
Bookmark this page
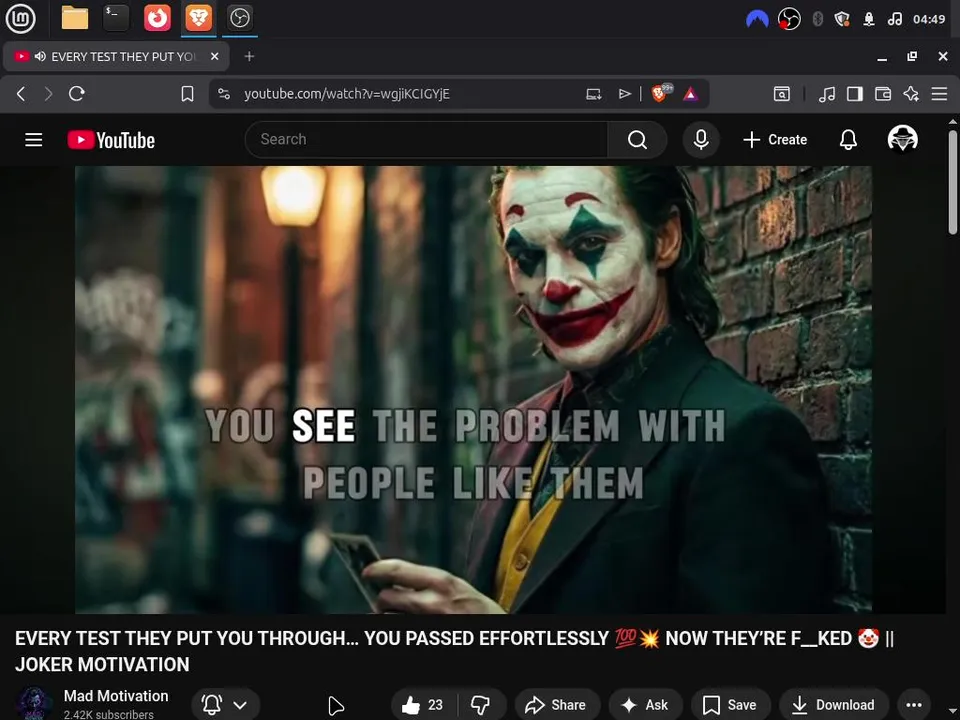coord(187,94)
